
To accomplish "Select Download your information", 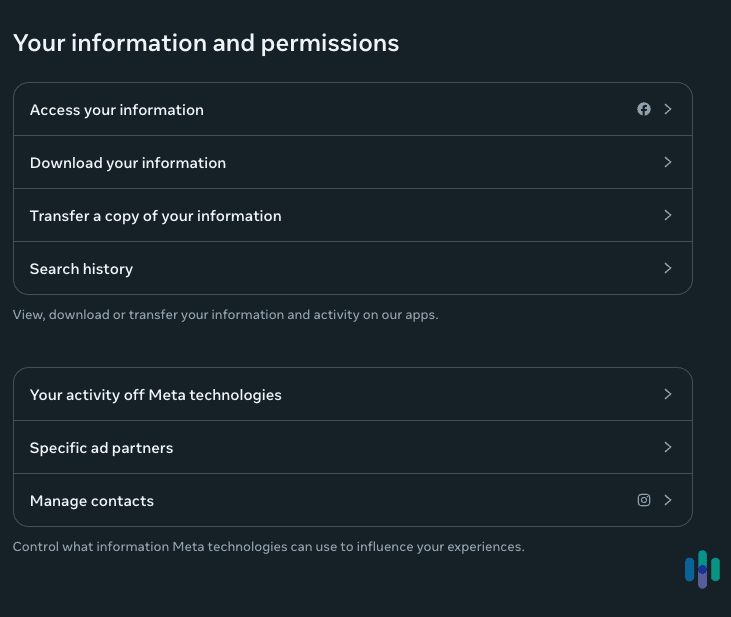I will [128, 163].
